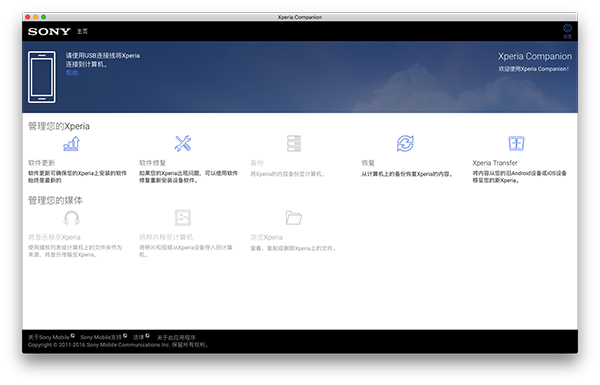Open the 帮助 help link

[x=72, y=73]
